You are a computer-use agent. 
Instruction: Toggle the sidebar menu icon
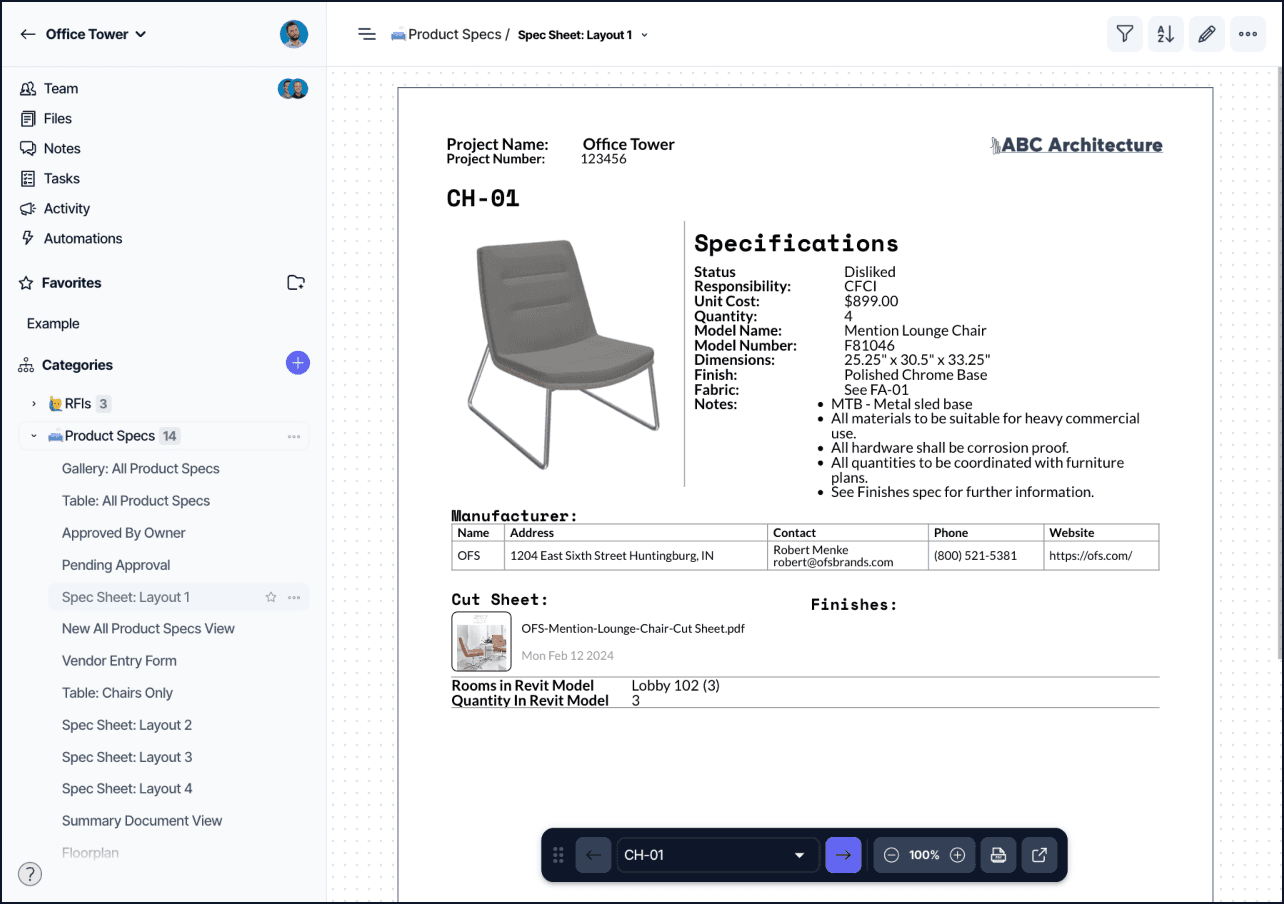[367, 34]
